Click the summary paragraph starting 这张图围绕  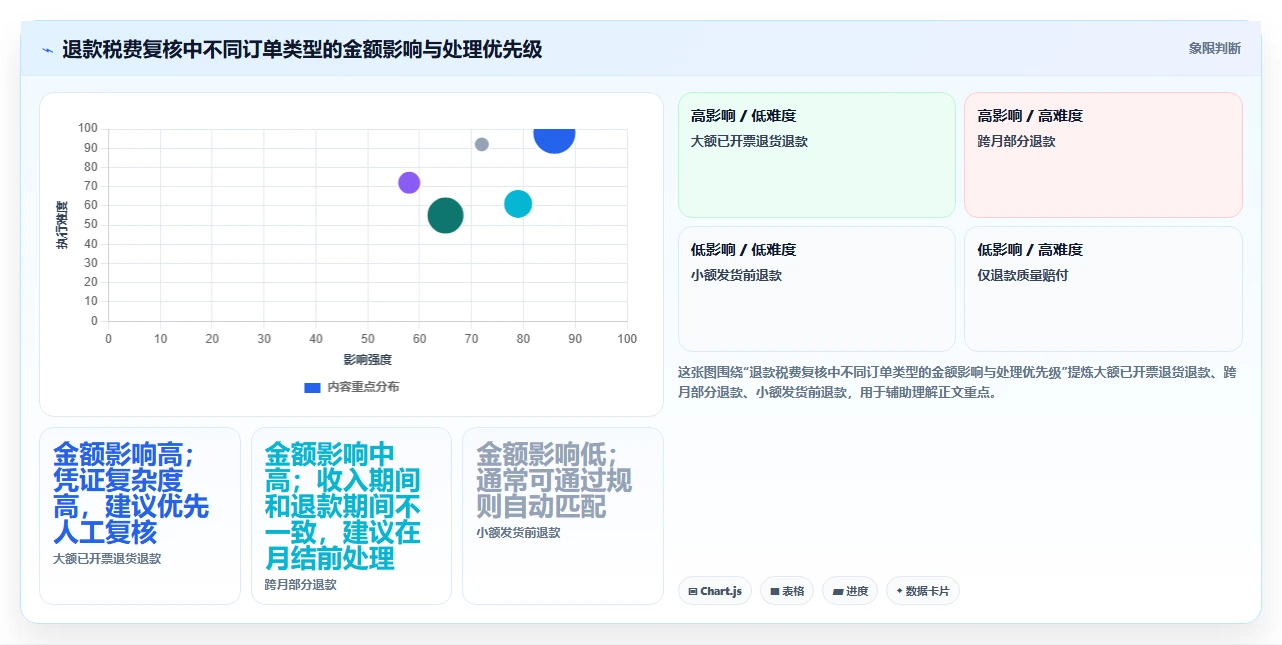pos(958,382)
